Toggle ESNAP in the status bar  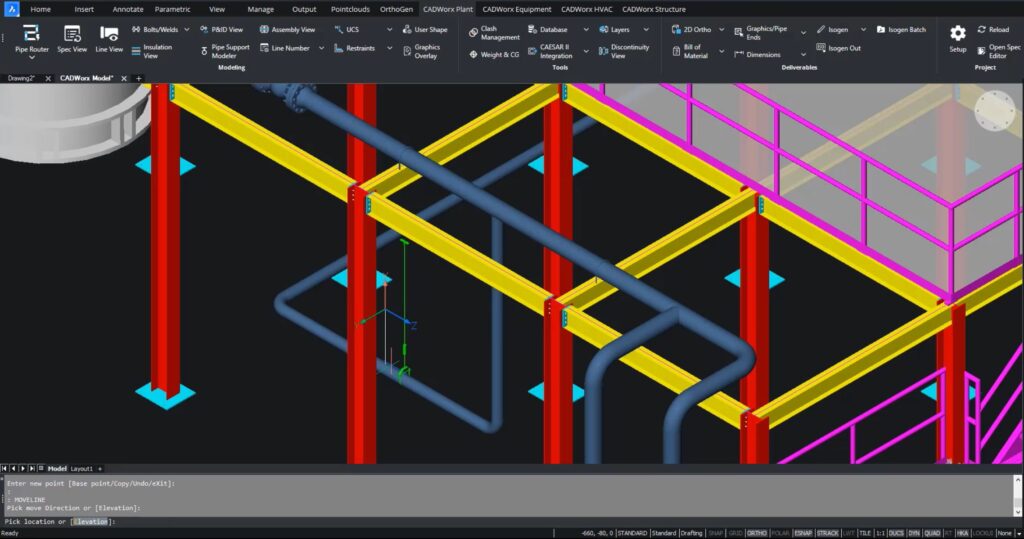click(802, 533)
